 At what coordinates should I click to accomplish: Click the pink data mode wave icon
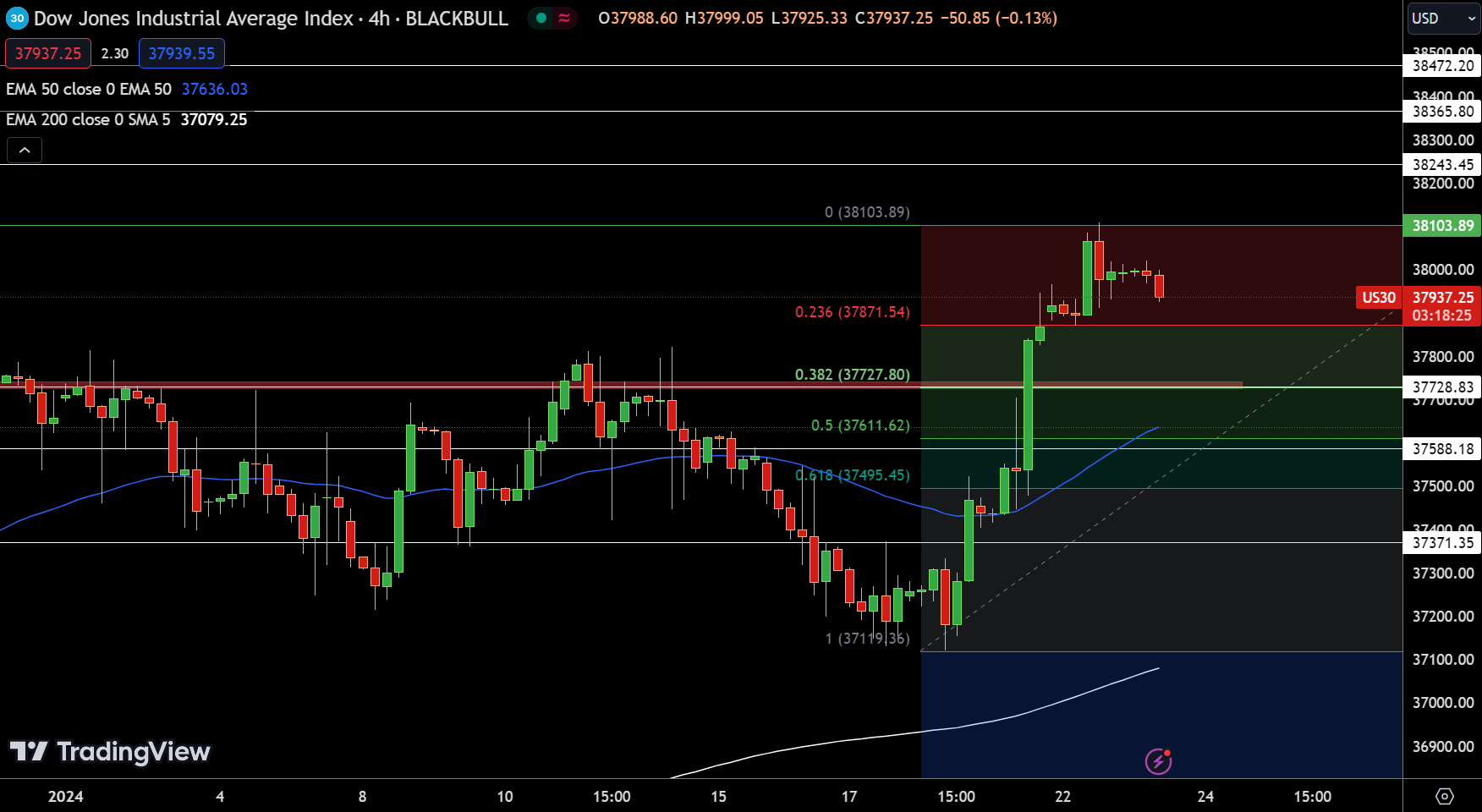tap(564, 18)
